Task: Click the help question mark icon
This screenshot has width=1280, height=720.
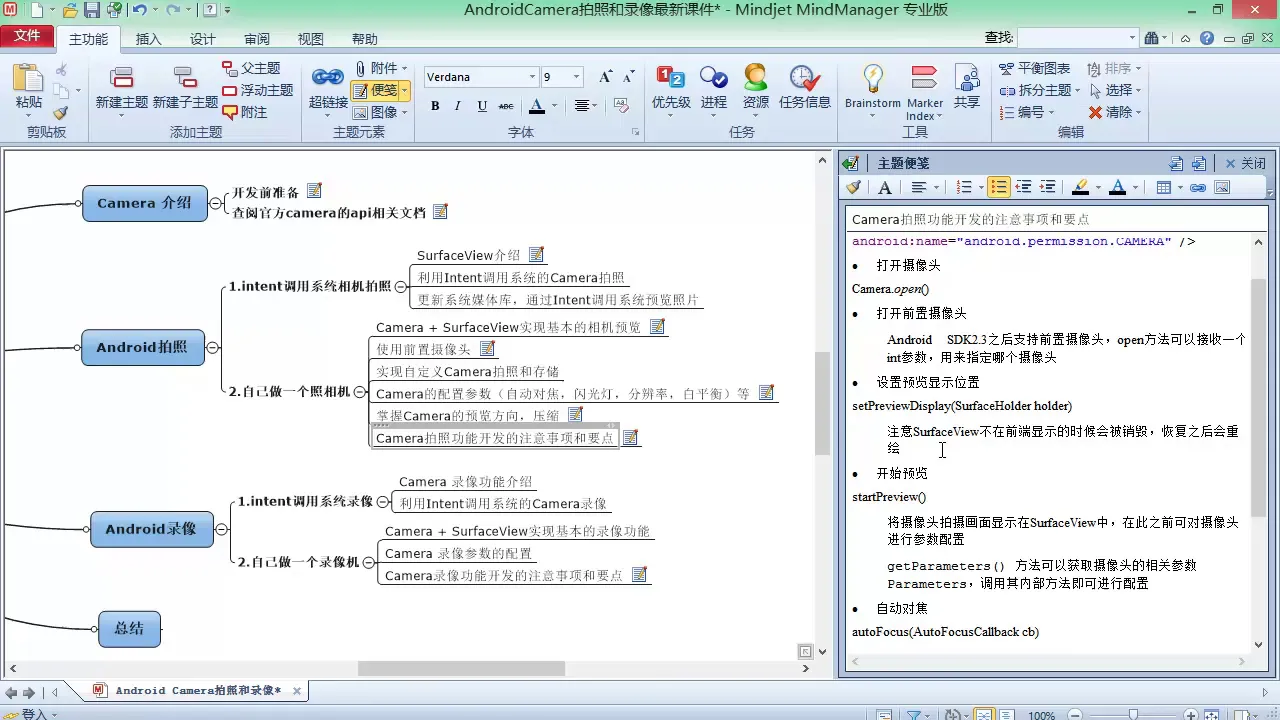Action: coord(1208,38)
